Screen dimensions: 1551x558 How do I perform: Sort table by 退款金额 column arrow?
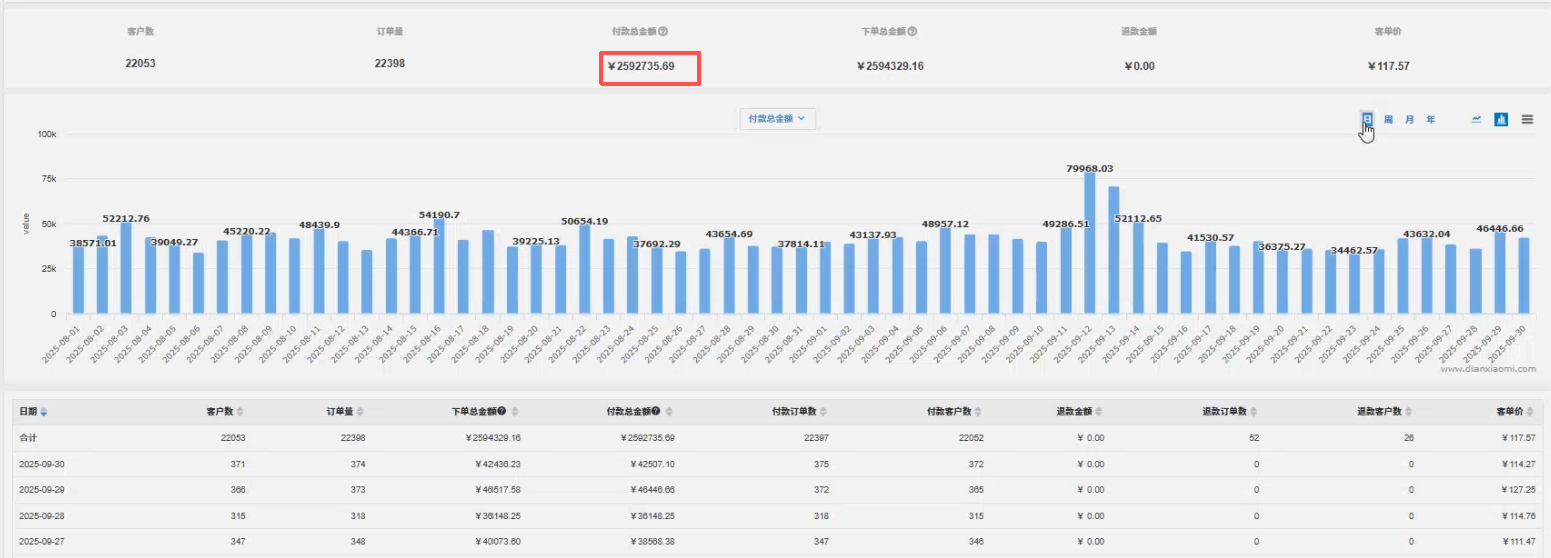[1098, 411]
